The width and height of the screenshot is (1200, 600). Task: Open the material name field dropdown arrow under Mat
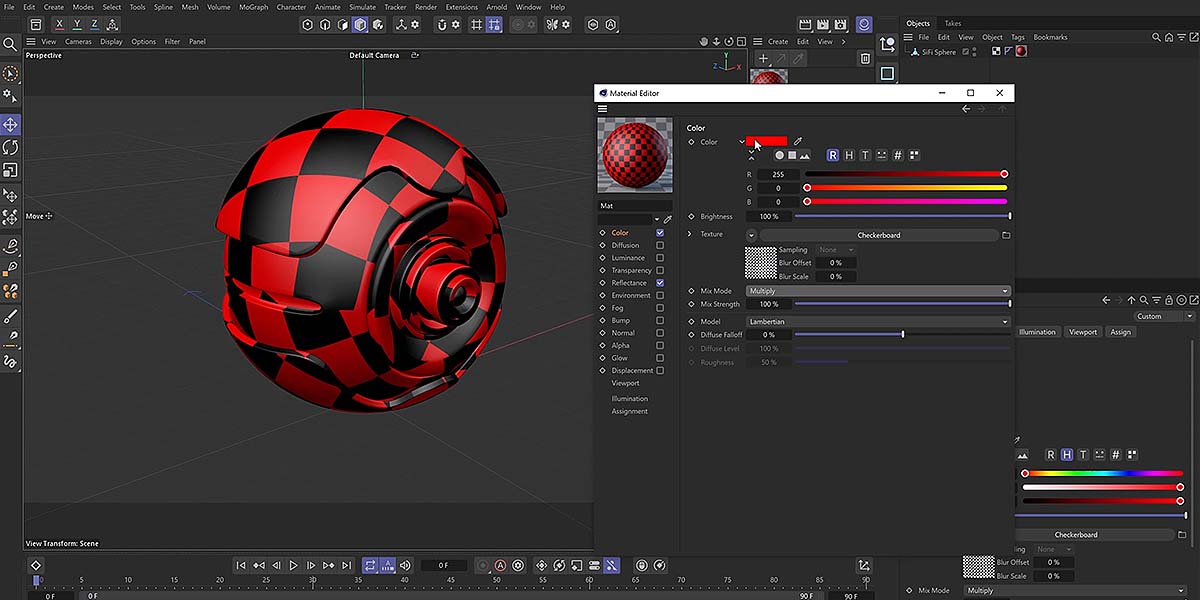pyautogui.click(x=657, y=219)
